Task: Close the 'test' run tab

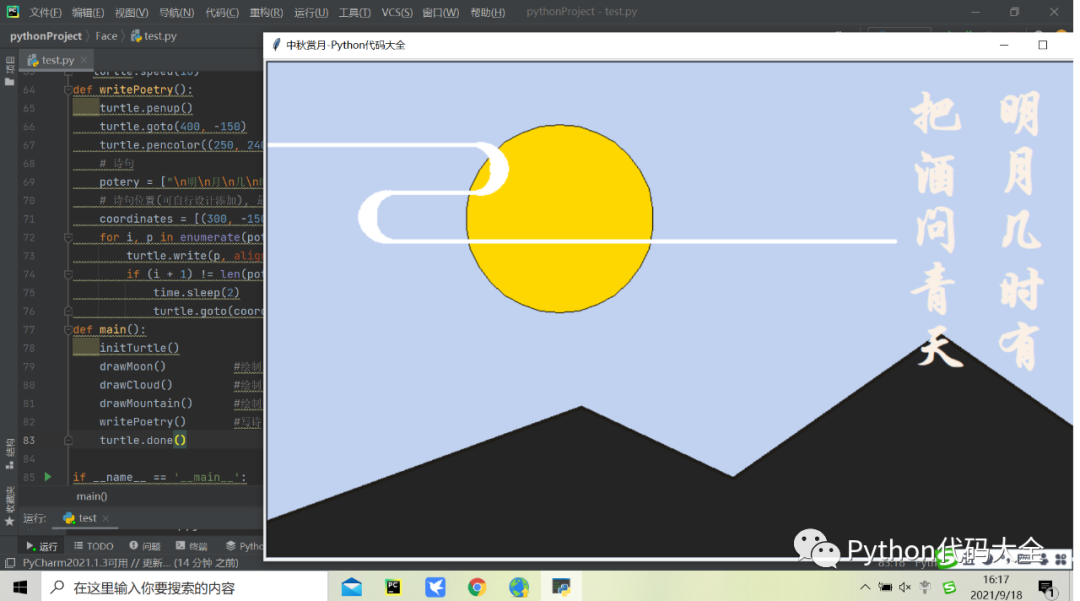Action: click(x=105, y=518)
